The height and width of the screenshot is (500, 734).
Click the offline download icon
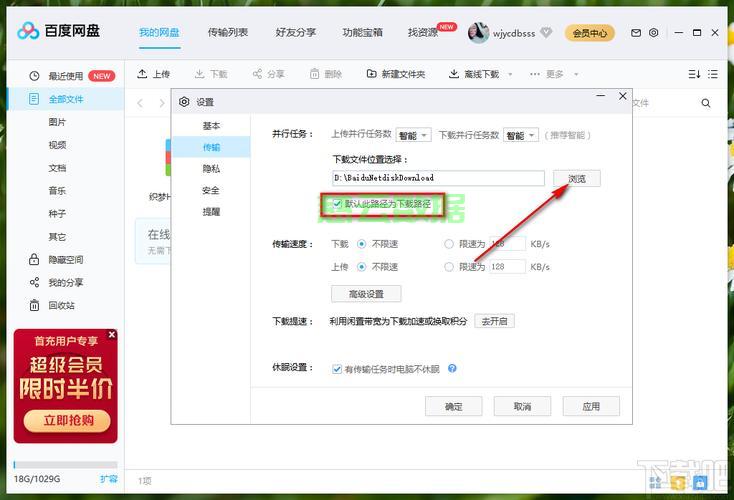coord(454,74)
